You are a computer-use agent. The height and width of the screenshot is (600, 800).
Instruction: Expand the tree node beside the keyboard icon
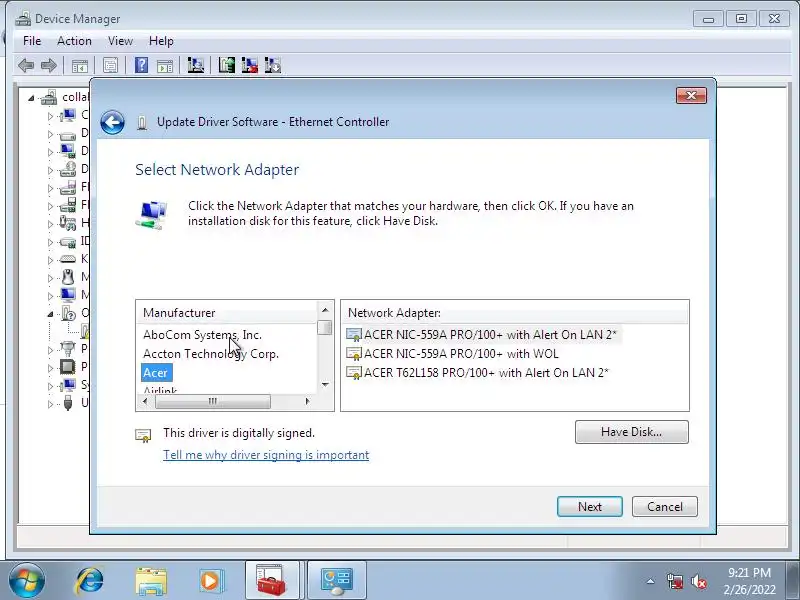click(50, 260)
